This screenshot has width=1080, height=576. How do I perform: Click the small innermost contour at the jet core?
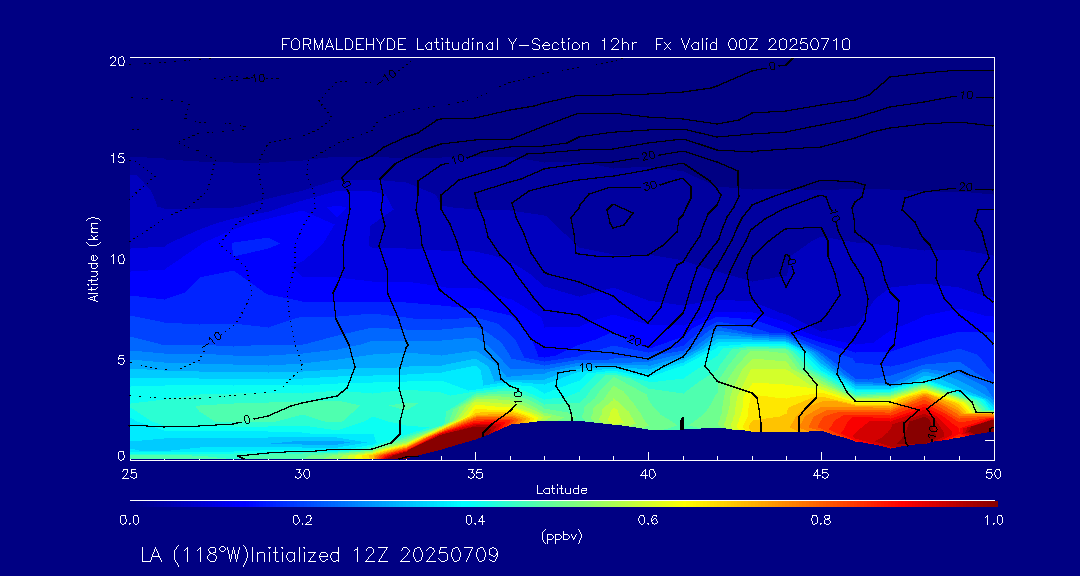coord(619,216)
